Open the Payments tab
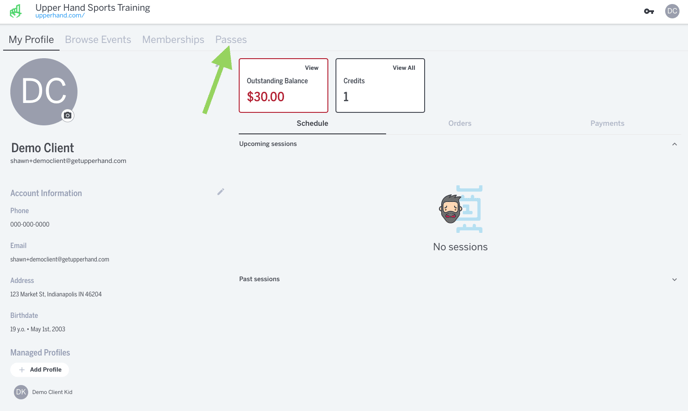The height and width of the screenshot is (411, 688). pos(607,123)
